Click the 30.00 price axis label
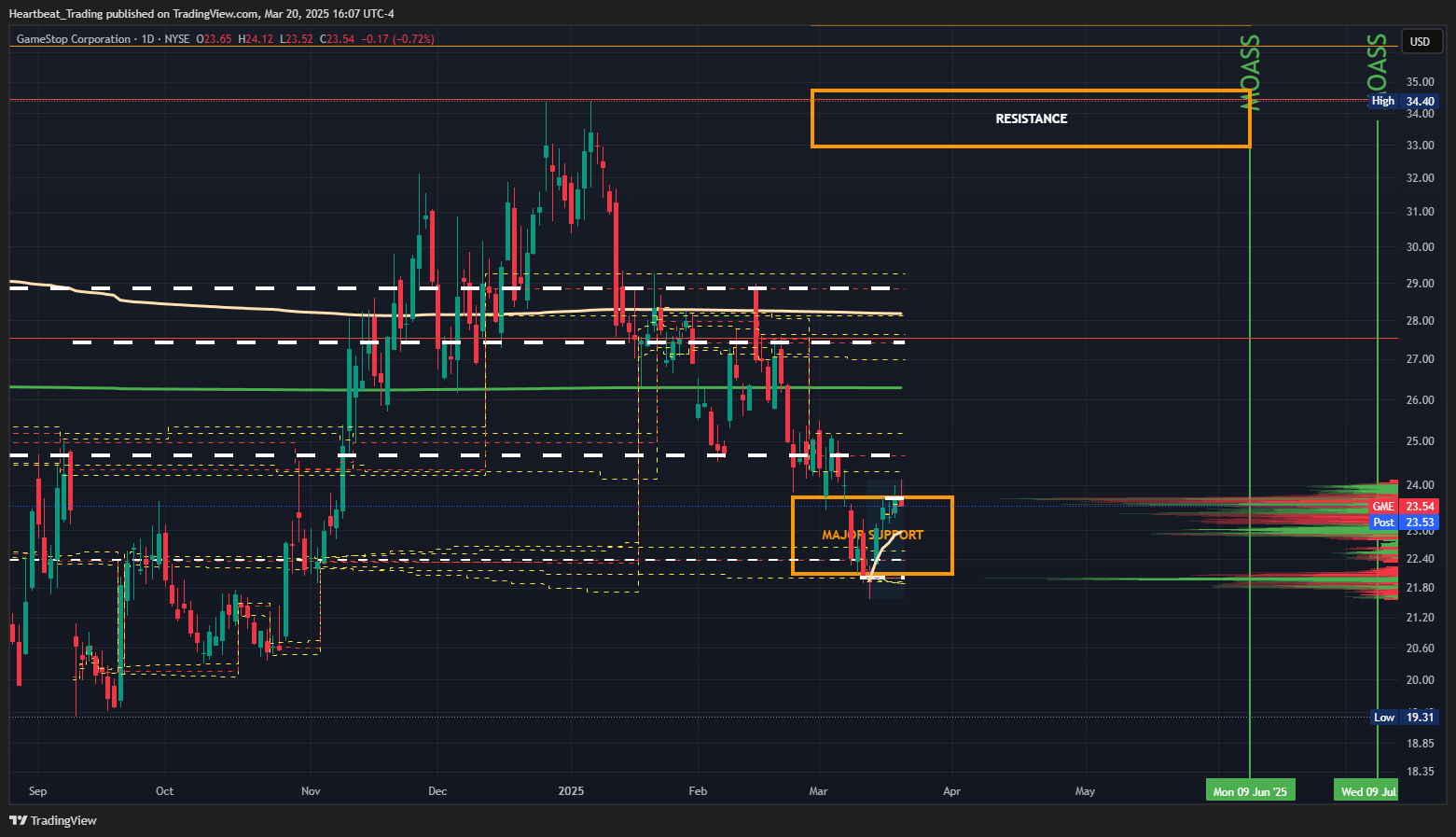 tap(1421, 247)
